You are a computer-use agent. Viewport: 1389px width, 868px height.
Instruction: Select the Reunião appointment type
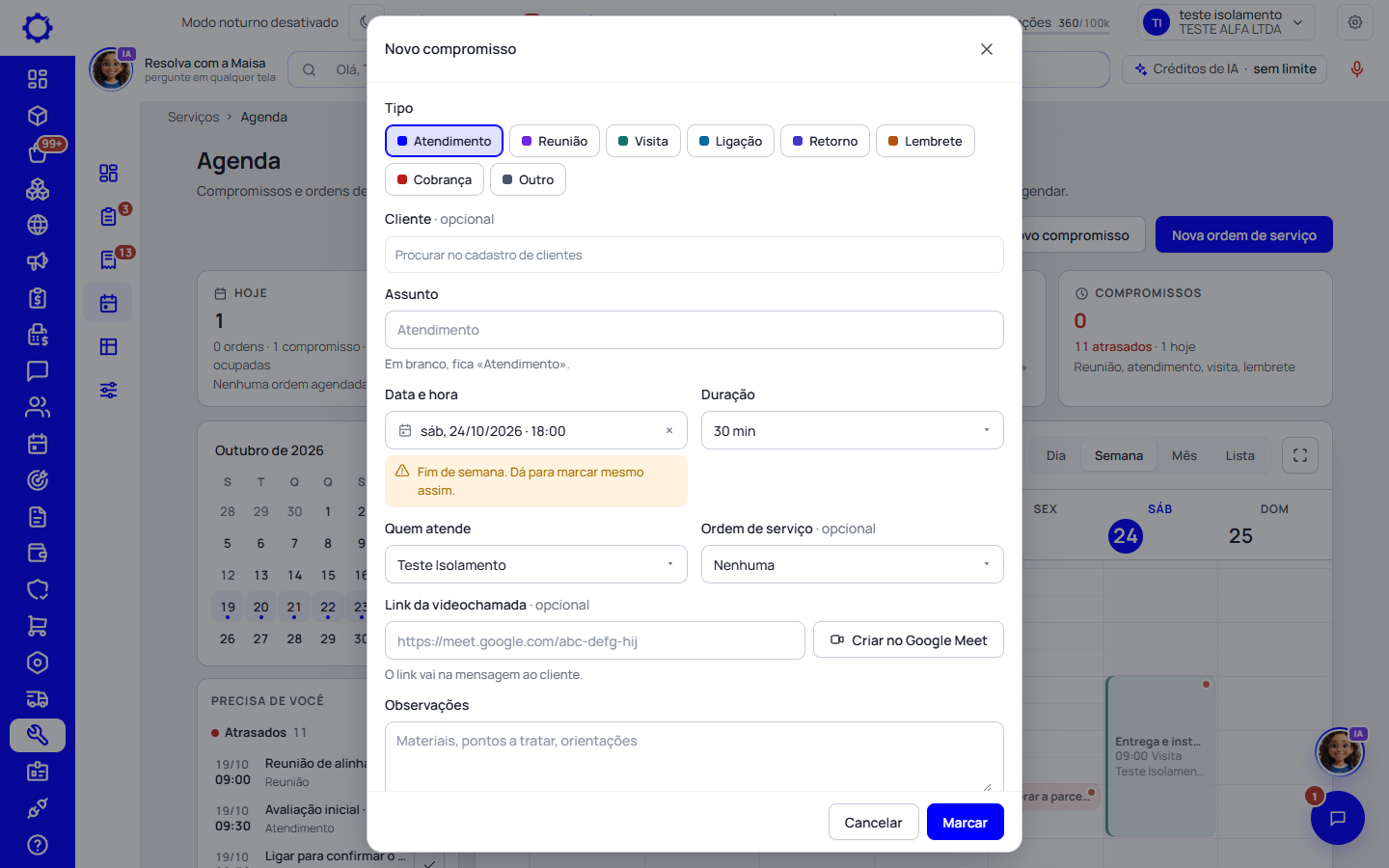point(555,141)
